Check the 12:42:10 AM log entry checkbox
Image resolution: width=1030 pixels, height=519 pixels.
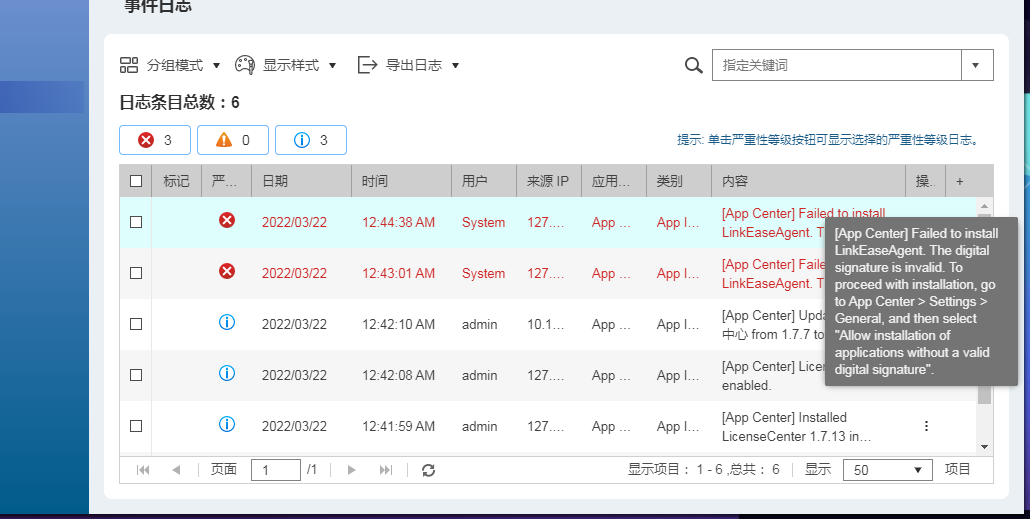click(x=136, y=324)
